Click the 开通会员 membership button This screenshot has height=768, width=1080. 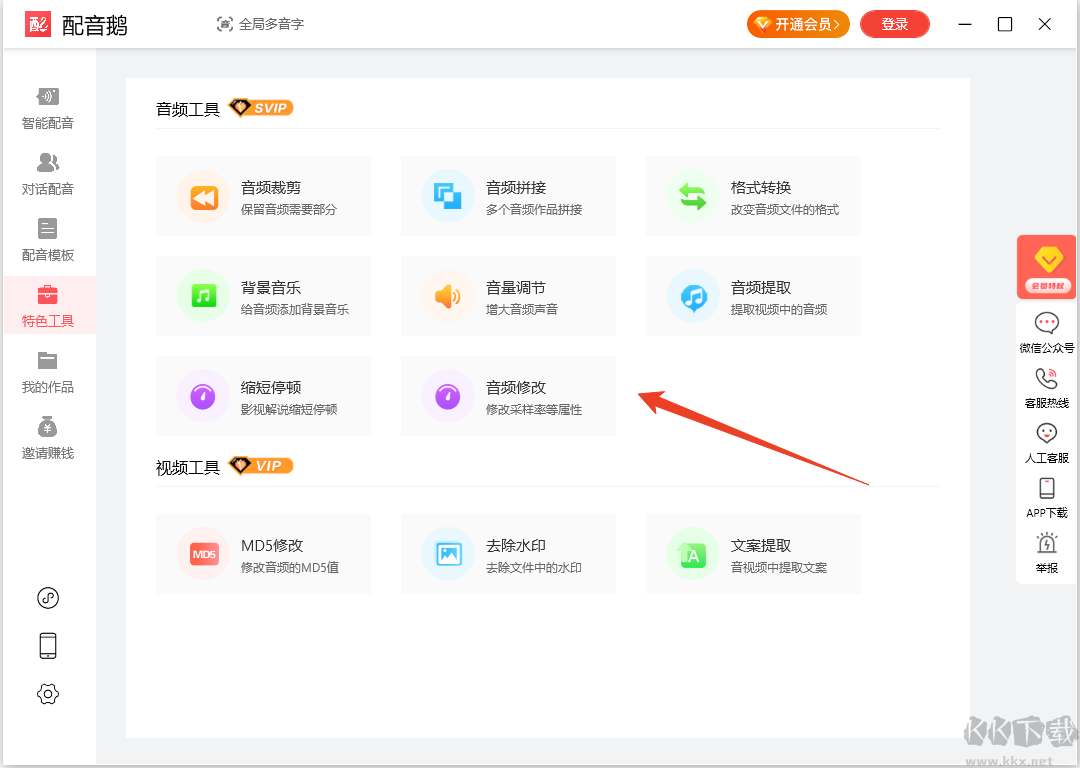[798, 24]
